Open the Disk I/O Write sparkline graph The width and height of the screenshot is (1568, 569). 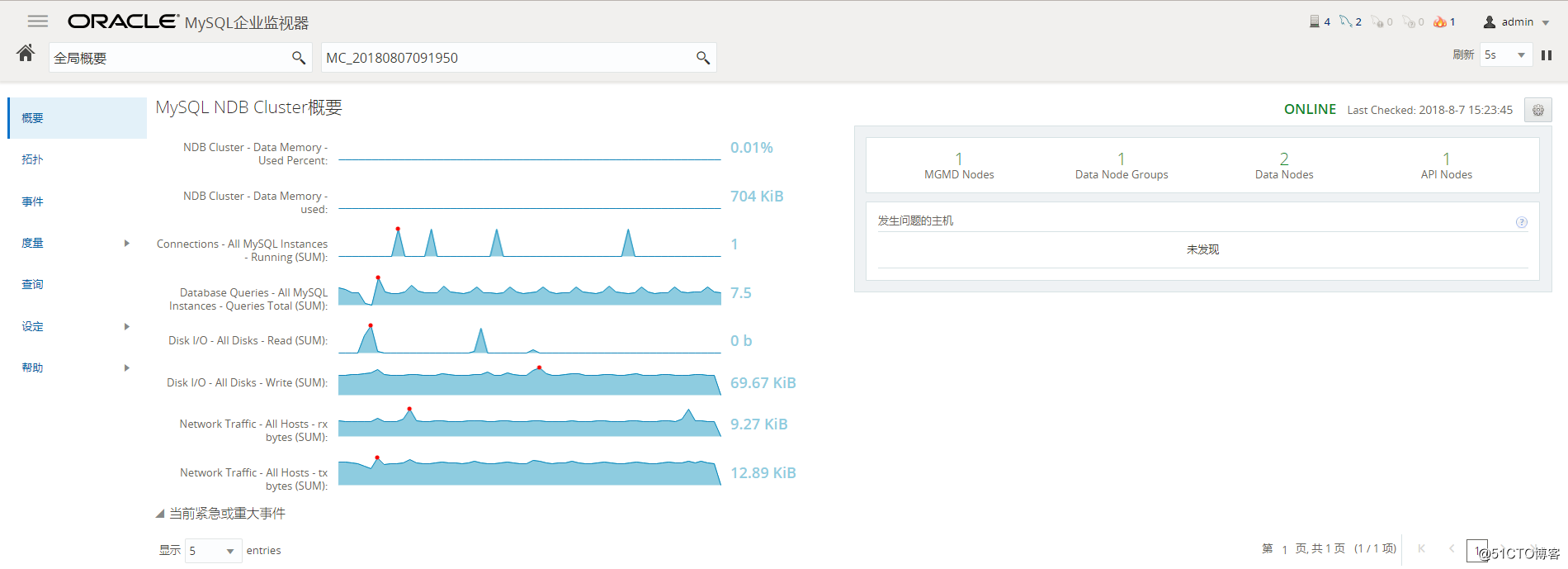[530, 381]
